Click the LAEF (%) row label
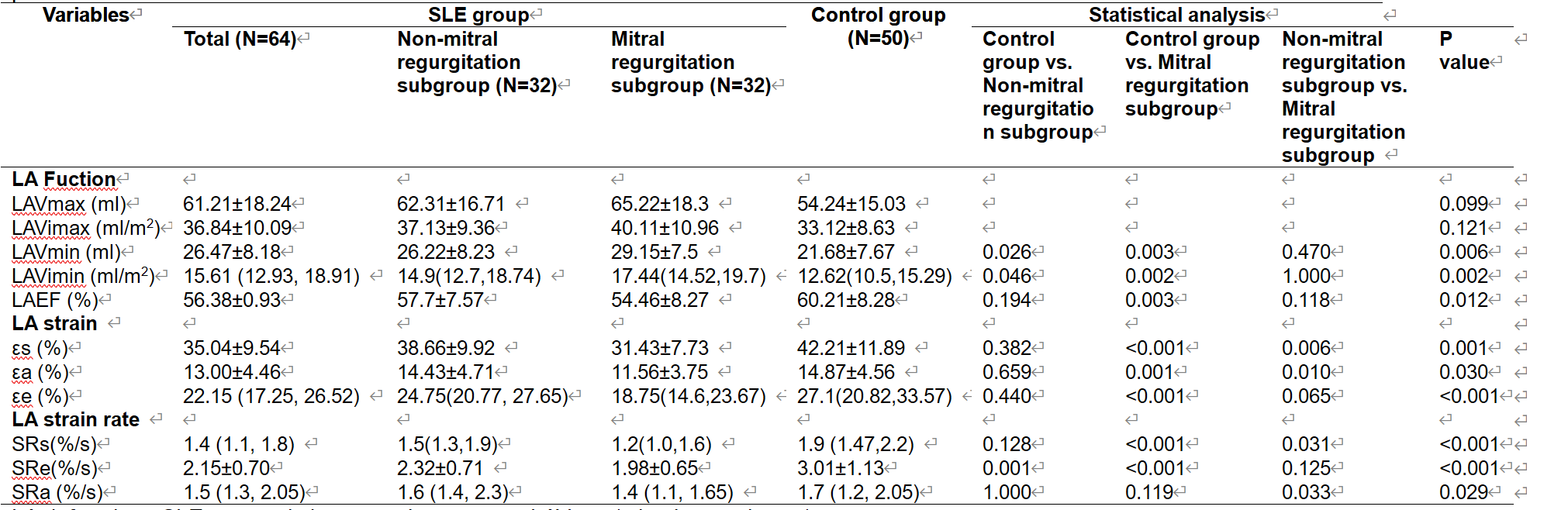The width and height of the screenshot is (1568, 510). tap(54, 300)
